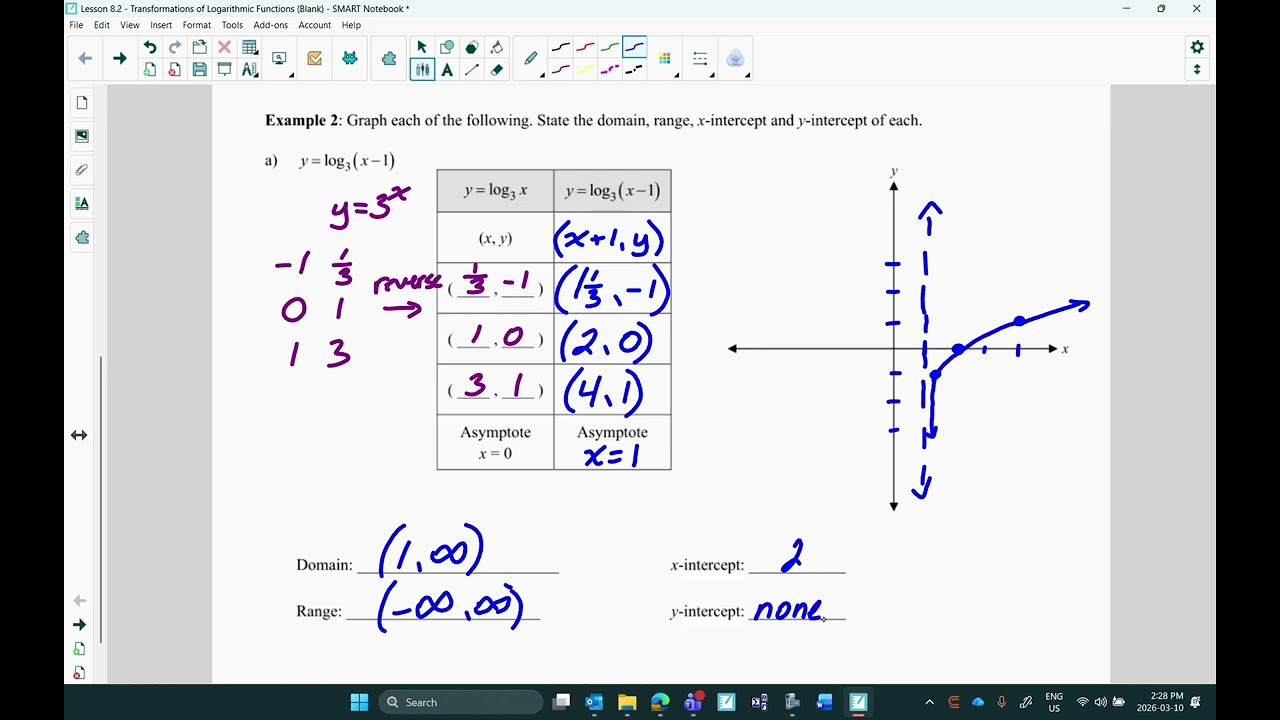Select the Eraser tool
This screenshot has height=720, width=1280.
click(497, 70)
